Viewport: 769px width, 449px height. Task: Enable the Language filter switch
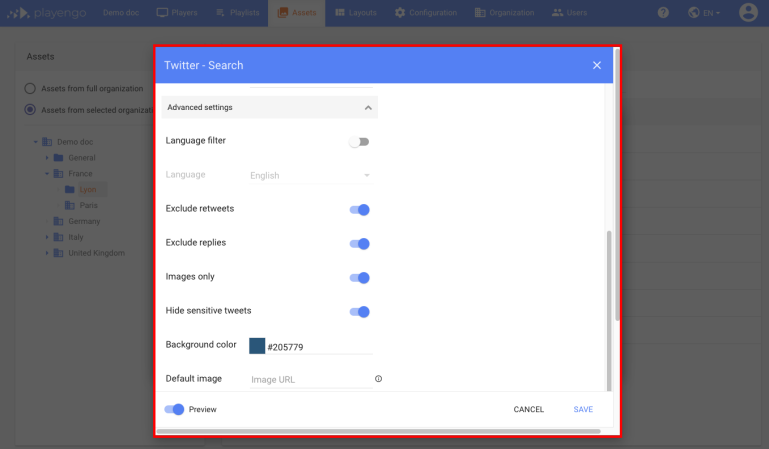[359, 142]
